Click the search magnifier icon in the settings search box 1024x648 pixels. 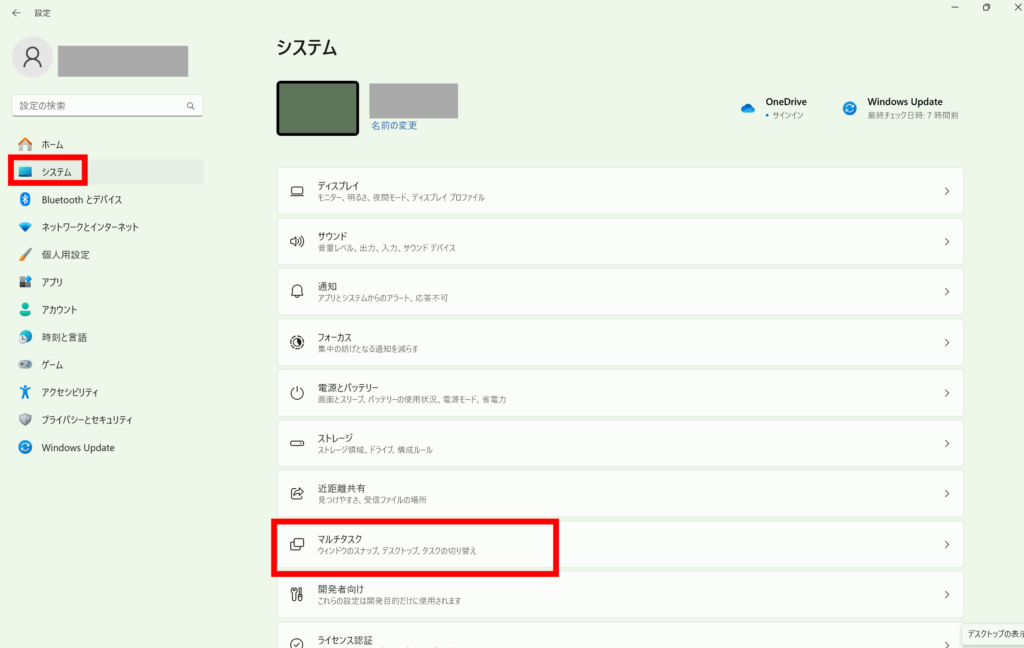[x=190, y=105]
